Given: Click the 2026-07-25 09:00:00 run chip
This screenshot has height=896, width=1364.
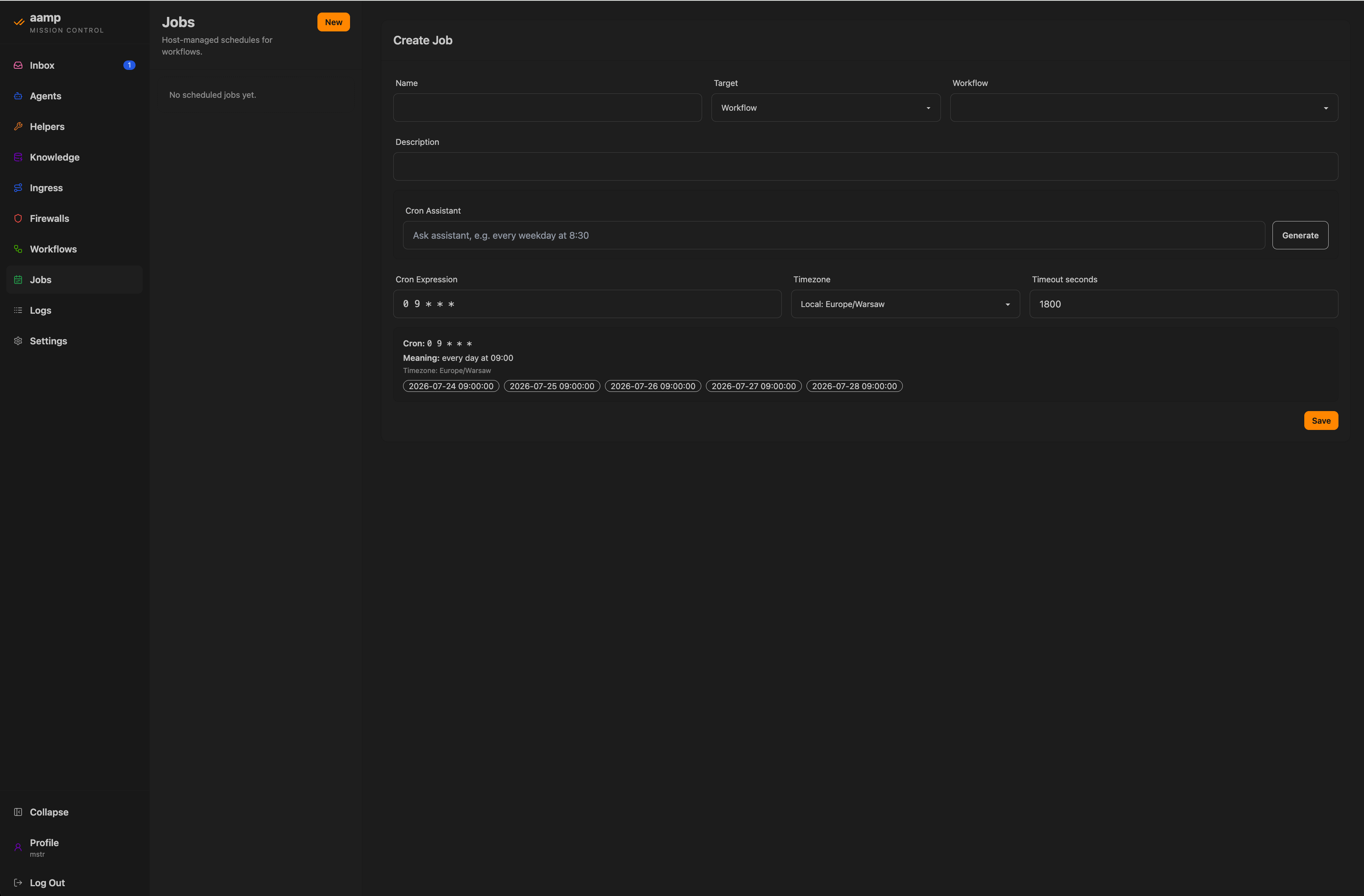Looking at the screenshot, I should click(x=552, y=386).
